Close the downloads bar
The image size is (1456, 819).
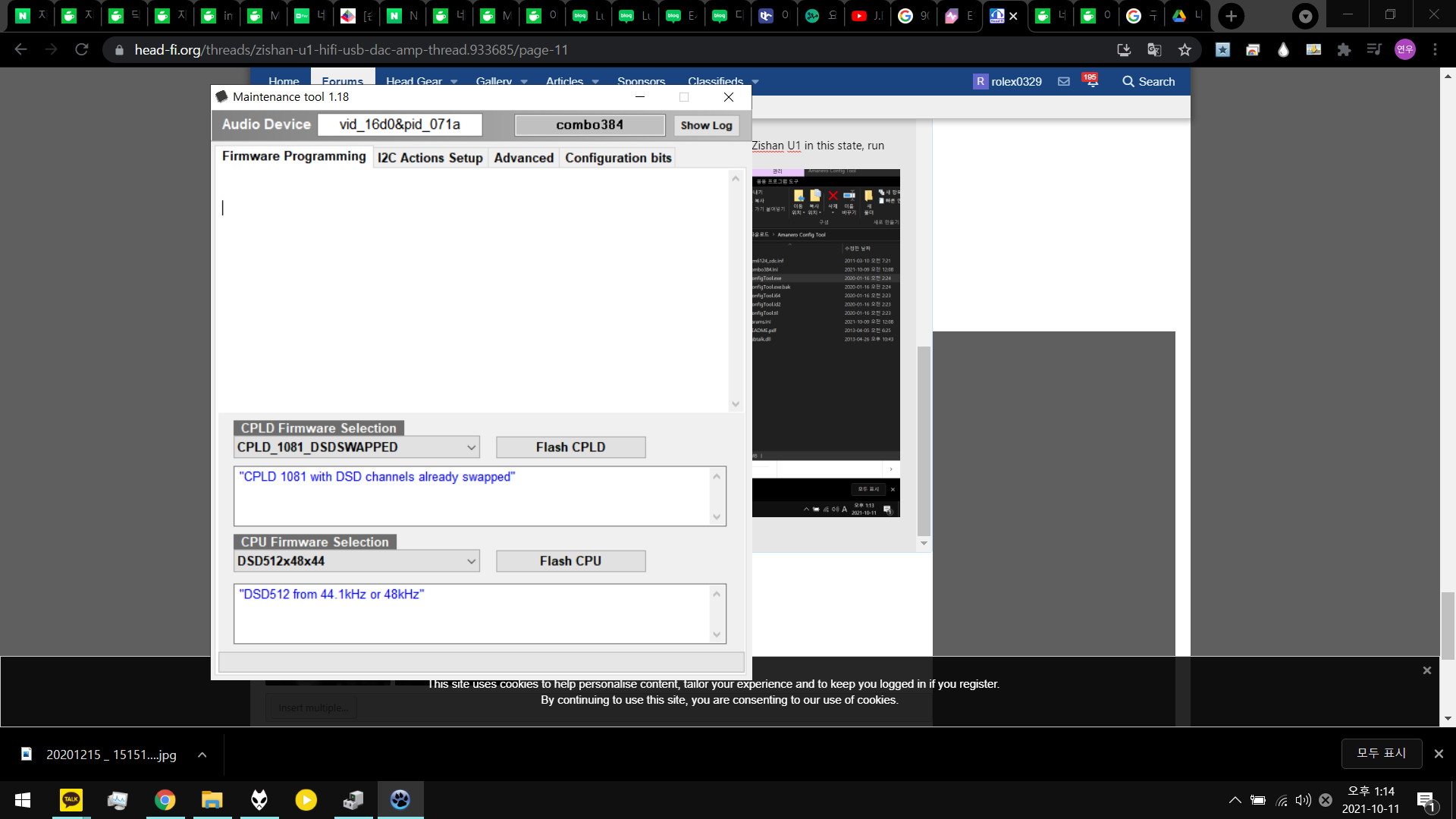(1439, 754)
